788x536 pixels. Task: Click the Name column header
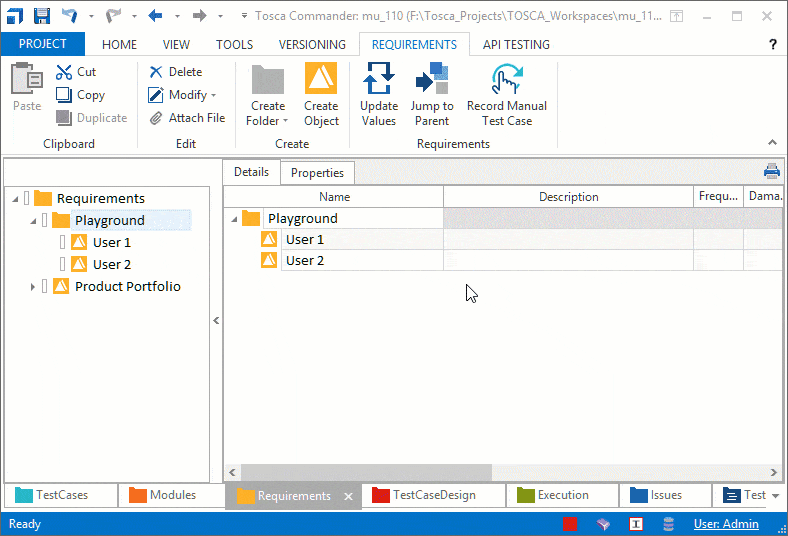(334, 196)
